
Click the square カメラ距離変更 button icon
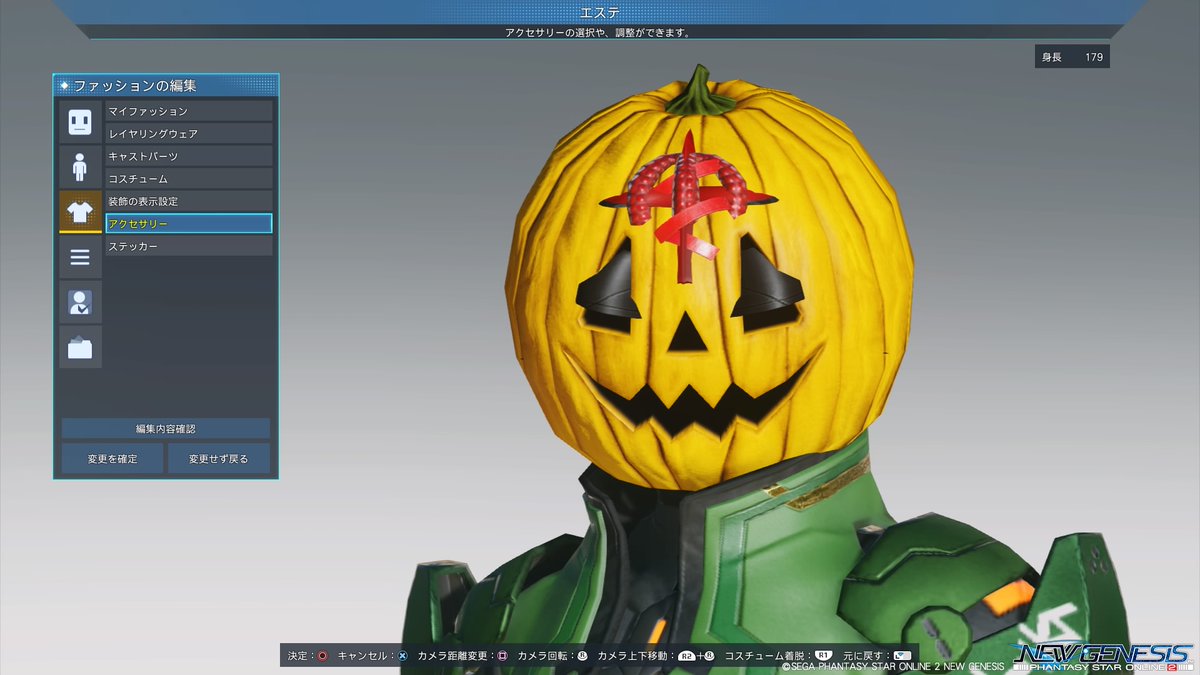pos(503,656)
